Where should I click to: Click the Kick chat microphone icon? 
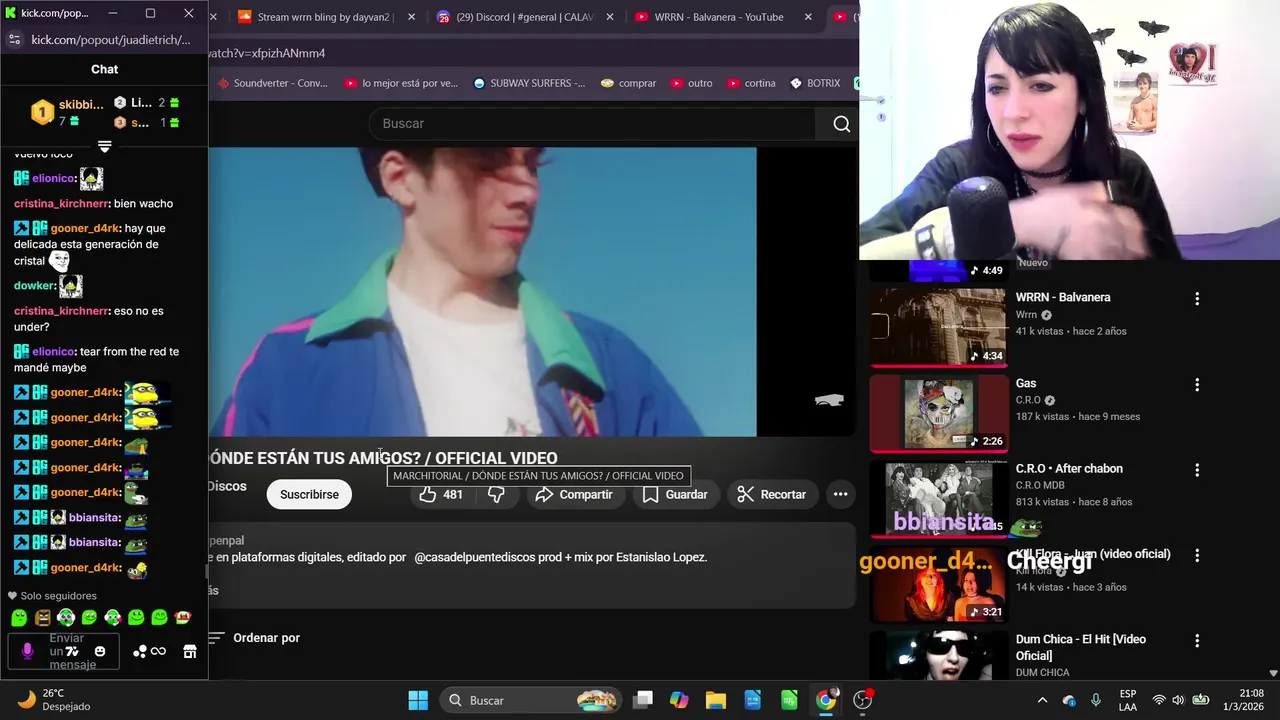[x=27, y=651]
